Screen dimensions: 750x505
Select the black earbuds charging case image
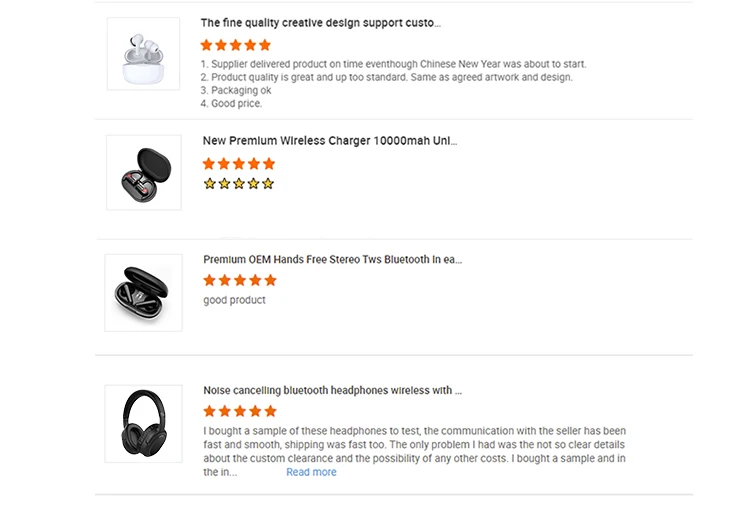144,292
